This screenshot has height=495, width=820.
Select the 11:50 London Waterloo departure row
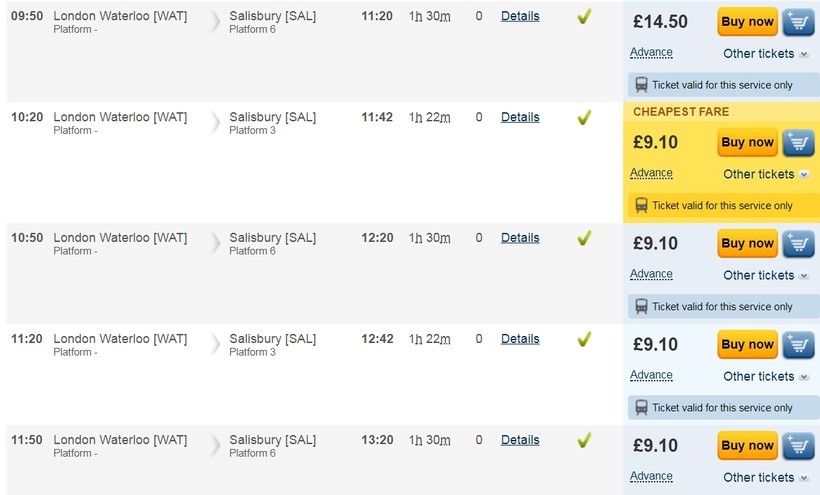point(120,440)
